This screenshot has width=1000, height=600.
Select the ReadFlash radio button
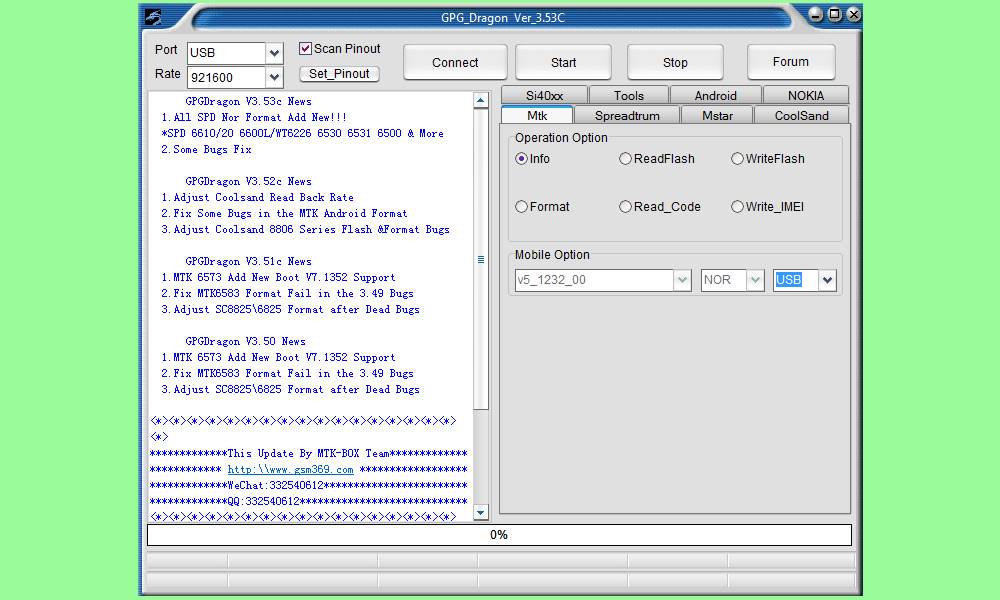coord(626,159)
